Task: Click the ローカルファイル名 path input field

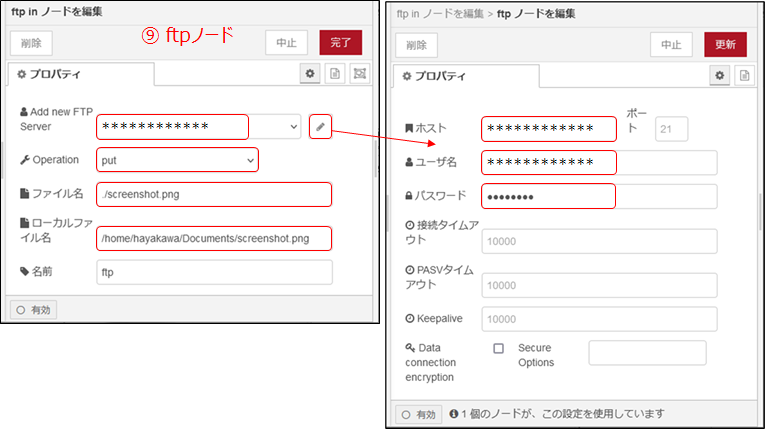Action: [215, 238]
